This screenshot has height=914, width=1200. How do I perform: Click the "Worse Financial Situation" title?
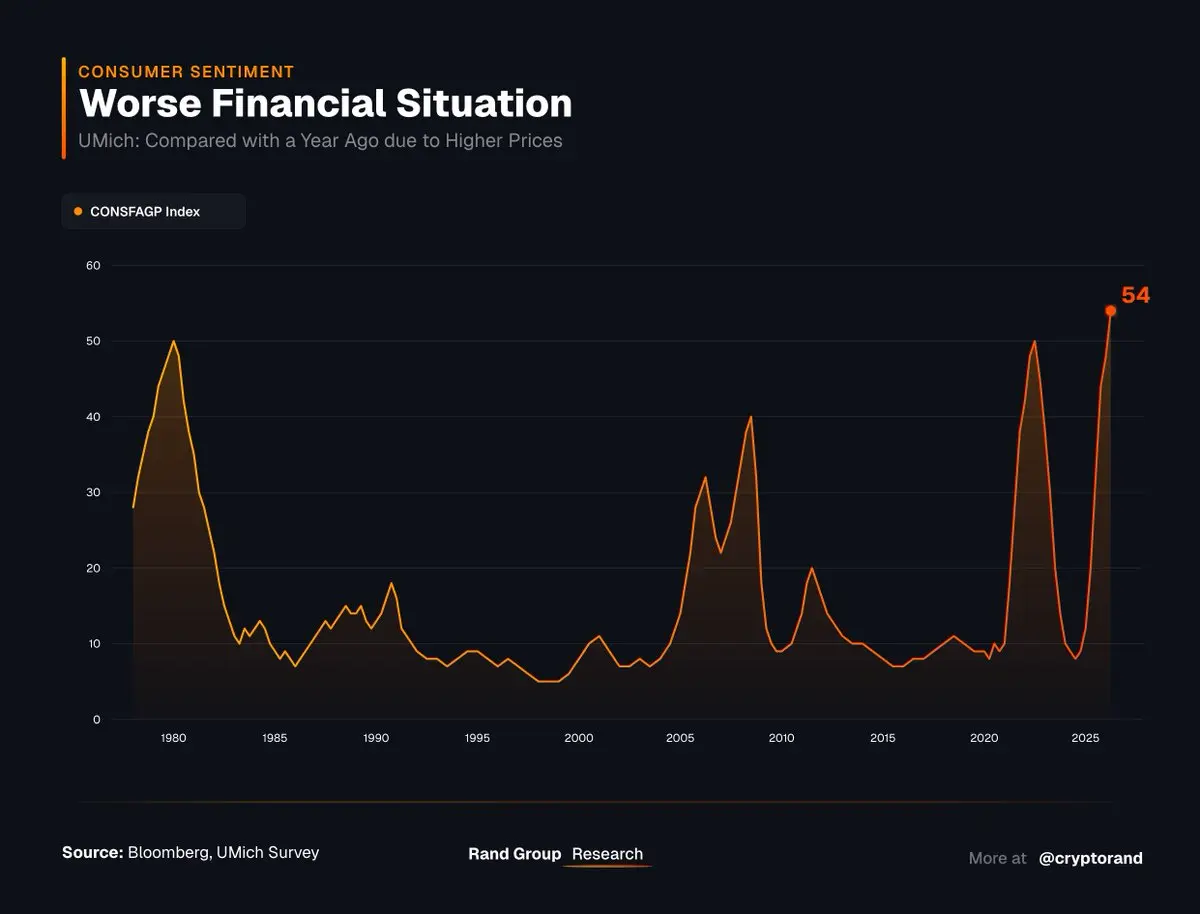click(x=325, y=103)
